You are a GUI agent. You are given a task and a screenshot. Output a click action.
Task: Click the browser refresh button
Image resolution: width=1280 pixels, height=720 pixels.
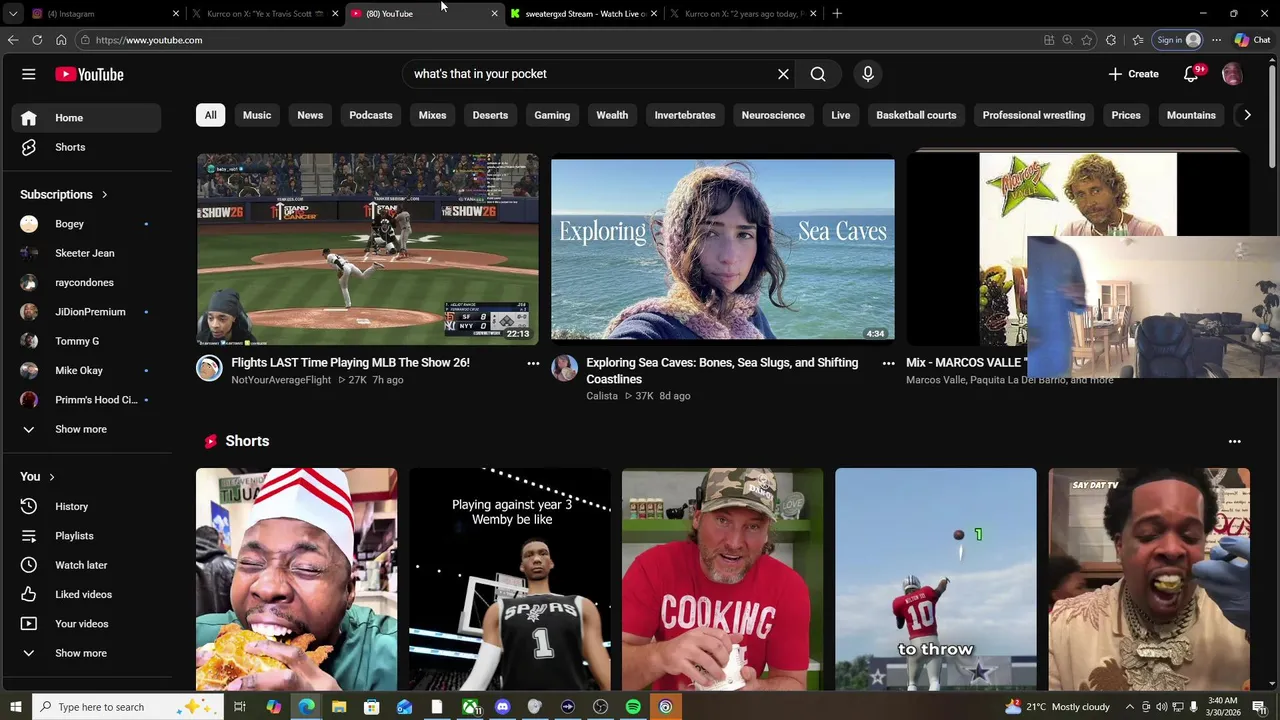click(37, 40)
